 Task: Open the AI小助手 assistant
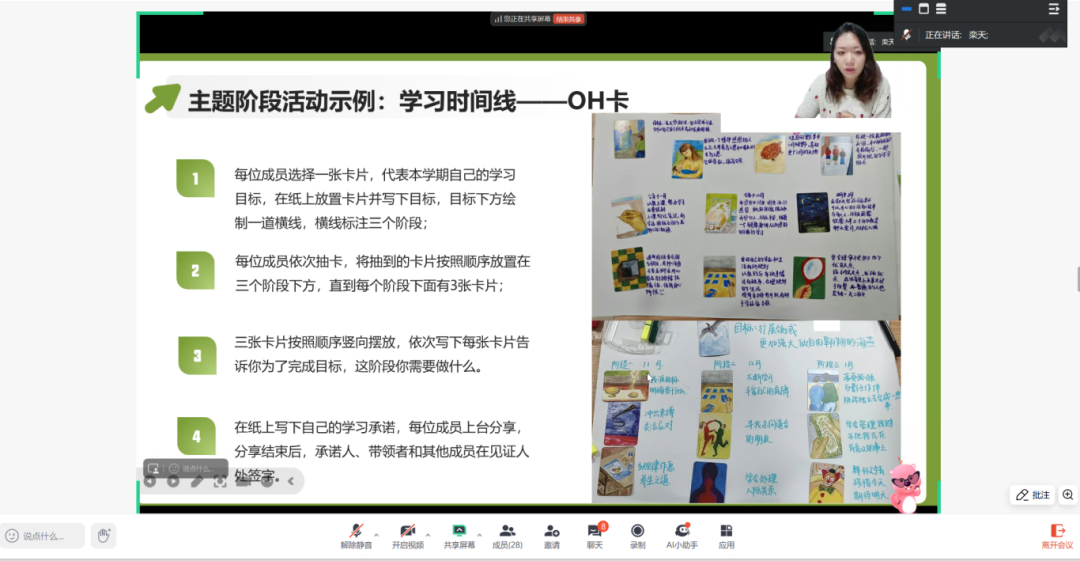[x=682, y=531]
